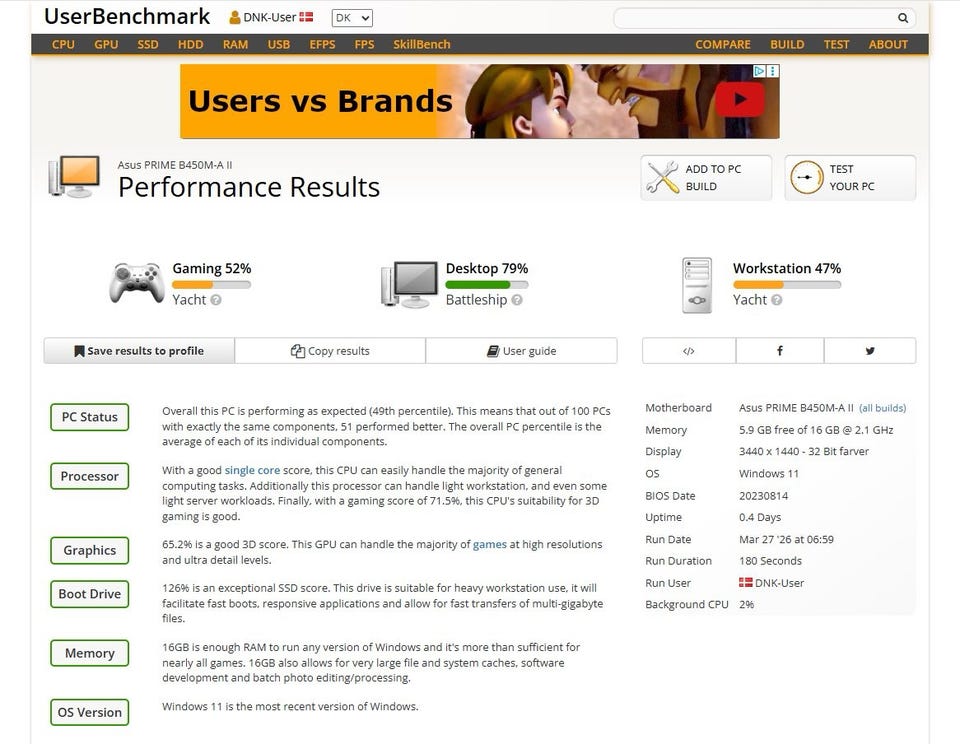Open the HDD menu

(x=190, y=44)
